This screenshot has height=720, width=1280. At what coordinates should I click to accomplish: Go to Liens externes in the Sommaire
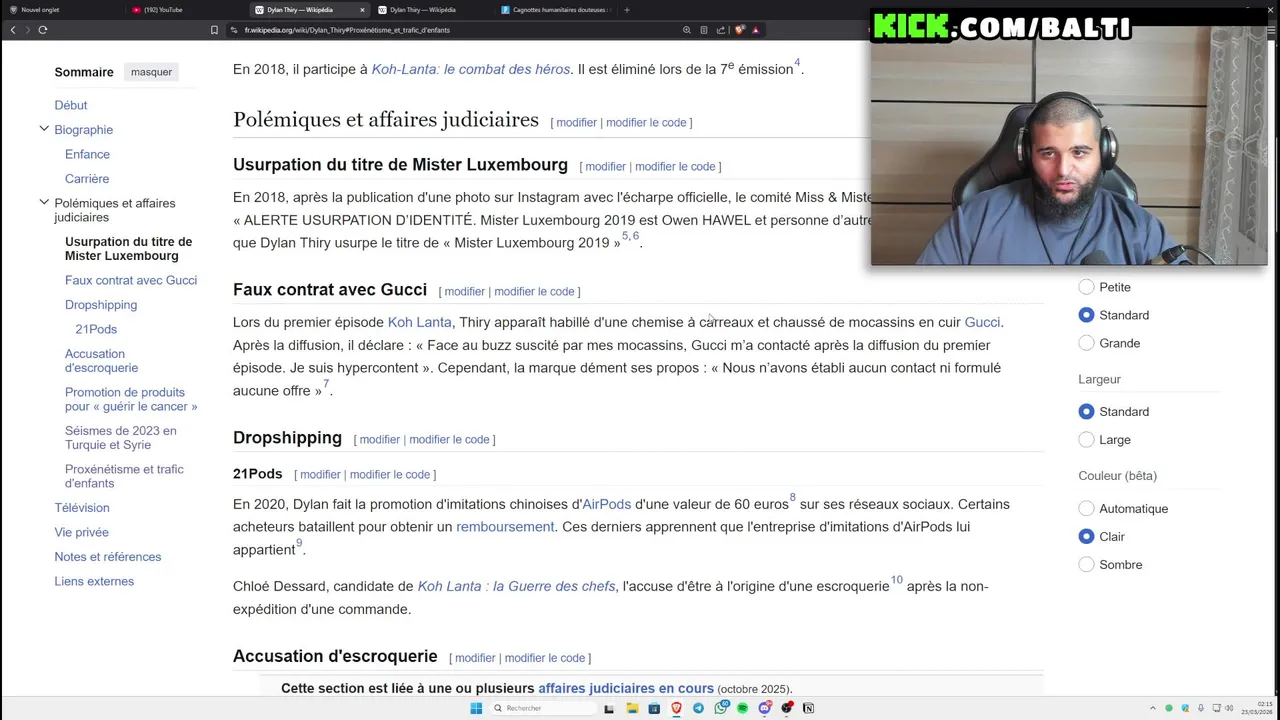94,581
